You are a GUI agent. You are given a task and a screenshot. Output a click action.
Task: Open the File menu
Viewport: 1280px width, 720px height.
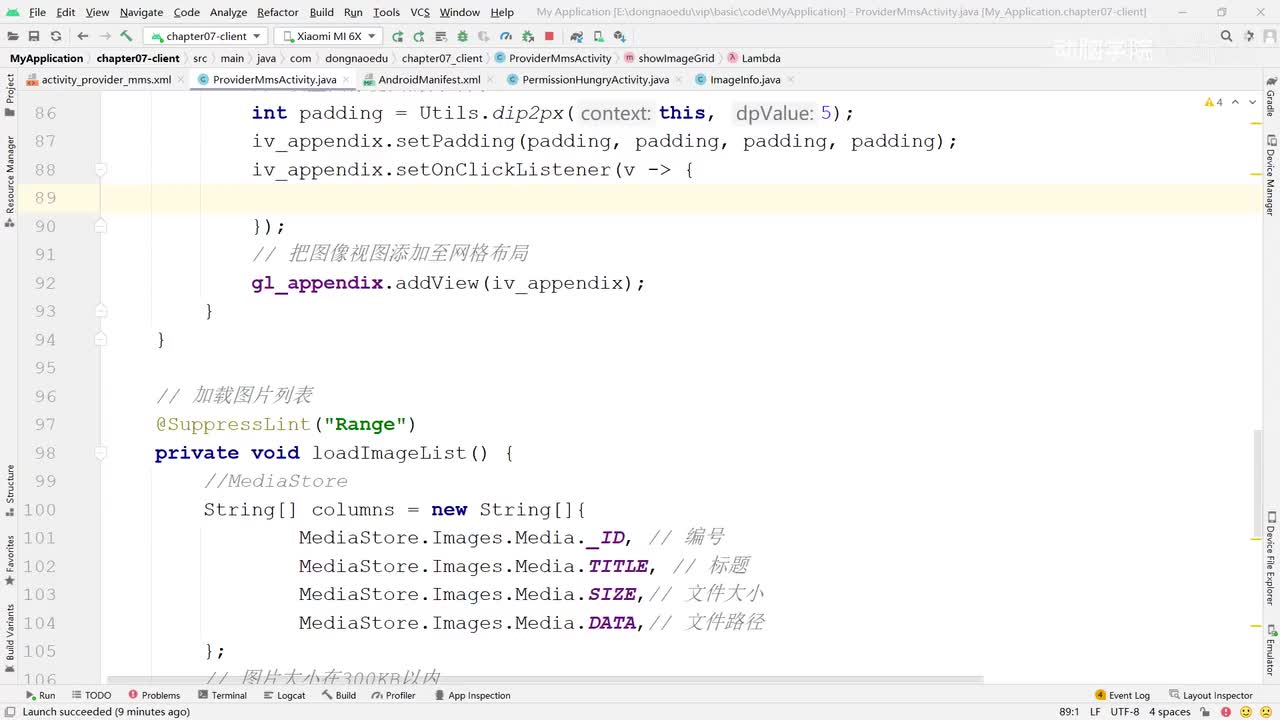(37, 12)
